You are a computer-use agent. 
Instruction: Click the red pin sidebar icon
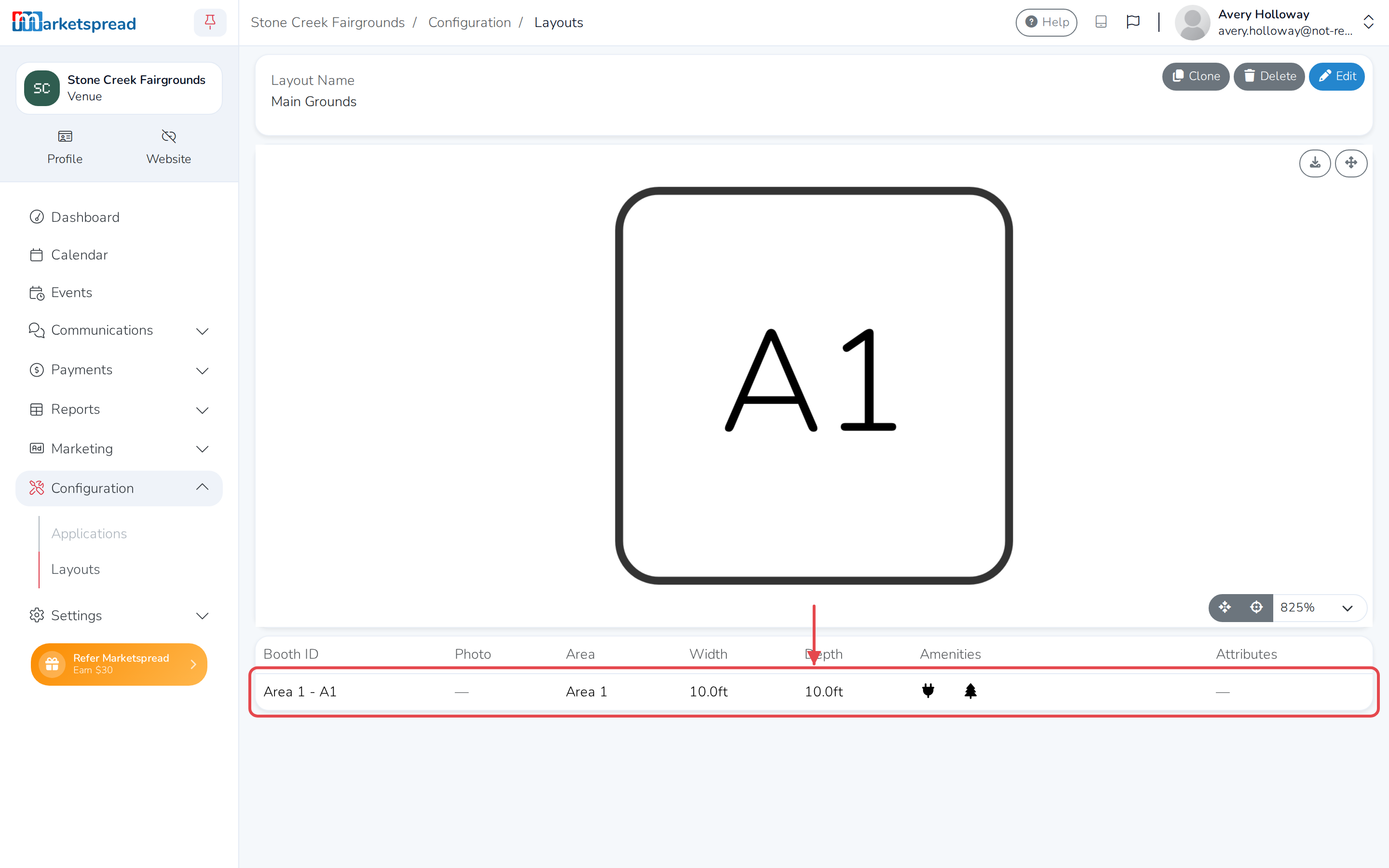coord(210,22)
